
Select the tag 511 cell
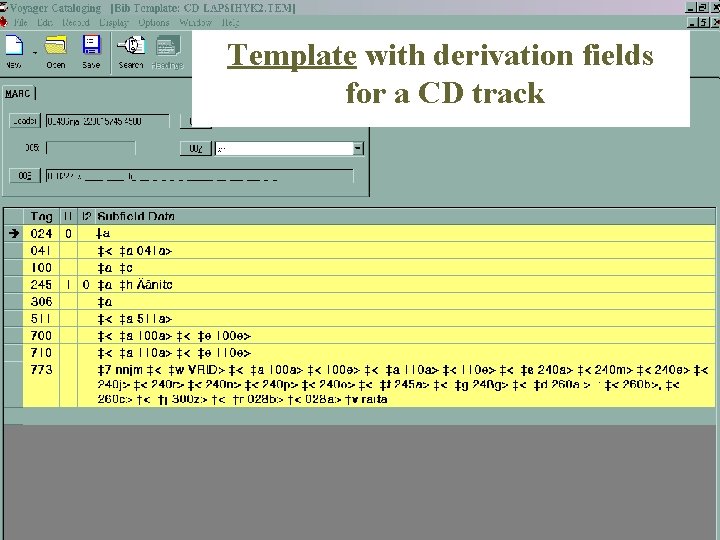coord(41,319)
